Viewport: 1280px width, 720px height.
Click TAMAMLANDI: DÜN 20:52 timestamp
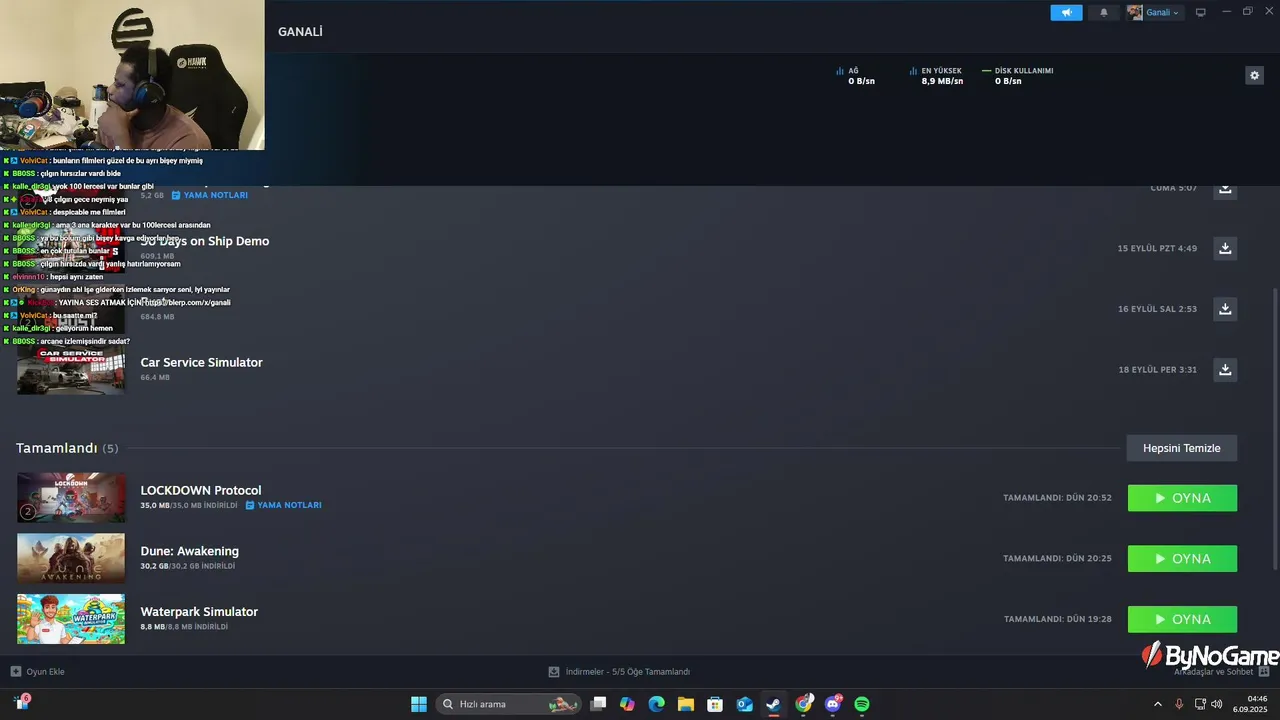coord(1057,498)
